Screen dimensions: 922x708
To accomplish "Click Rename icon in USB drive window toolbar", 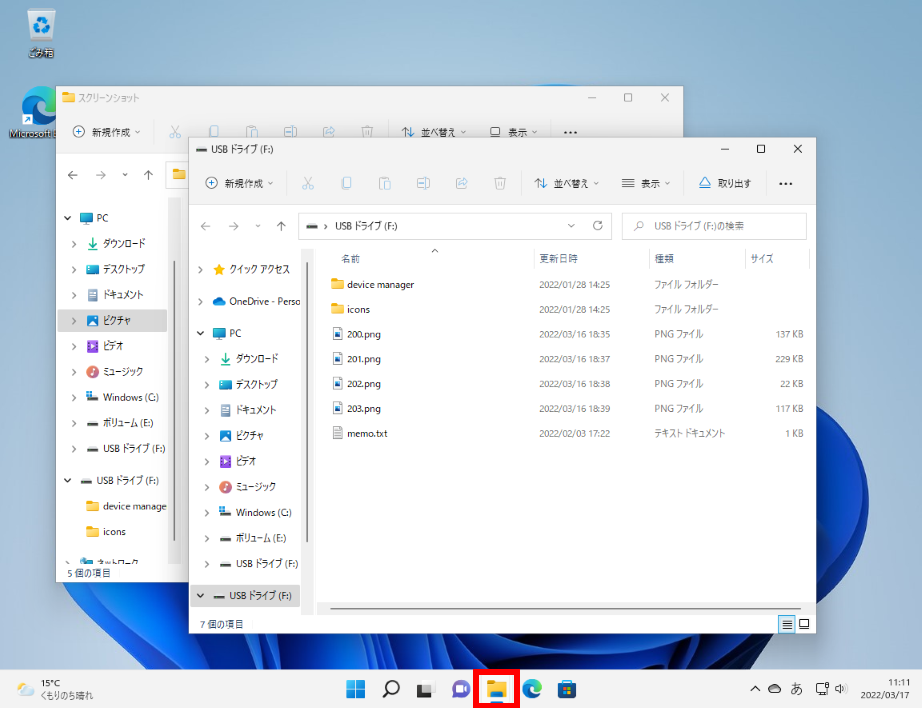I will [x=423, y=183].
